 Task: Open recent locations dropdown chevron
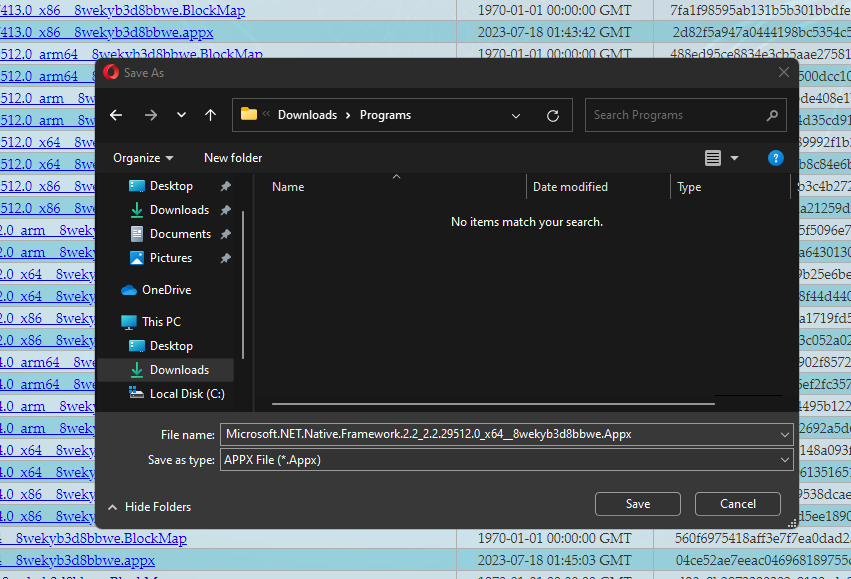[x=181, y=115]
